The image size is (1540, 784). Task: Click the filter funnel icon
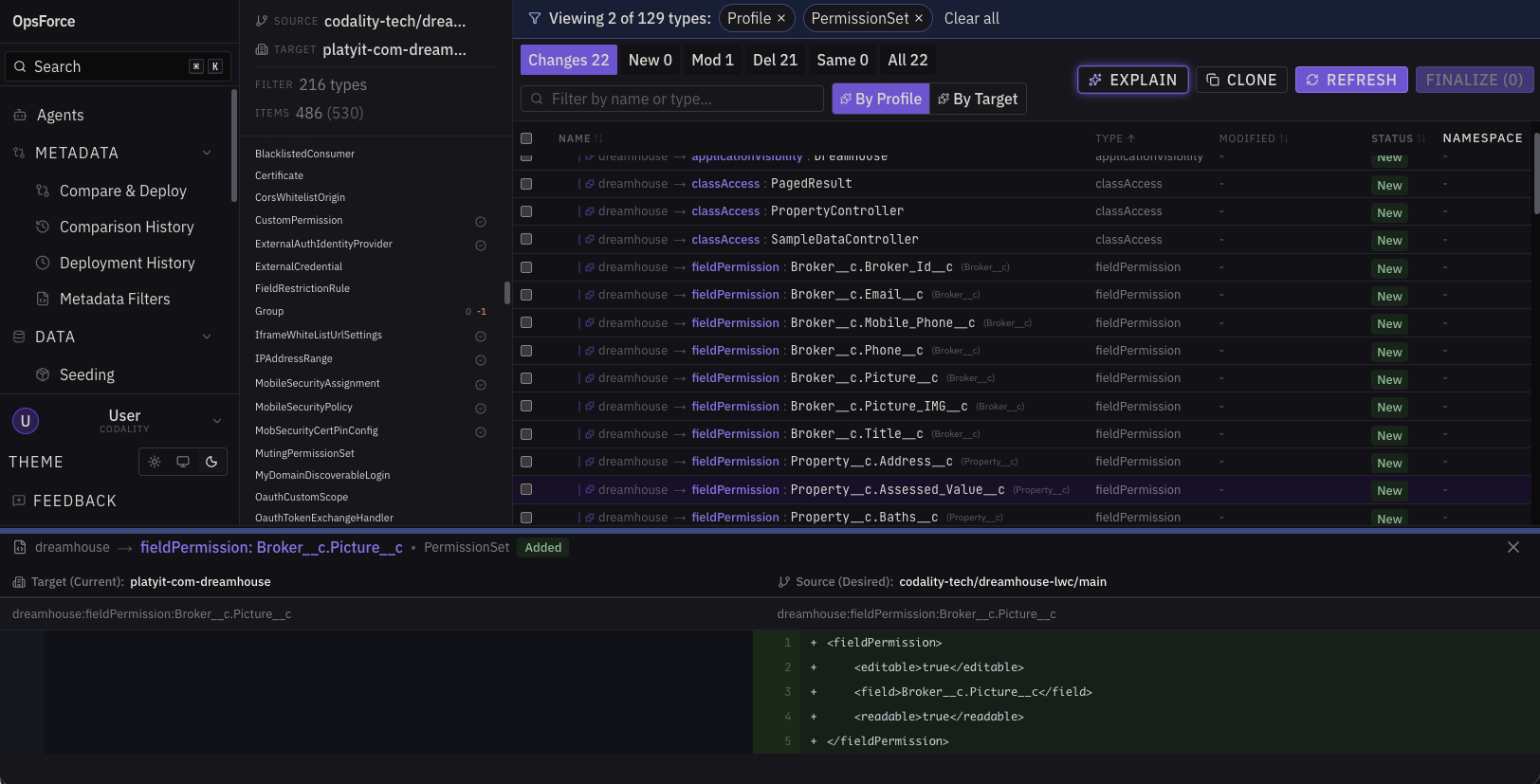(535, 18)
